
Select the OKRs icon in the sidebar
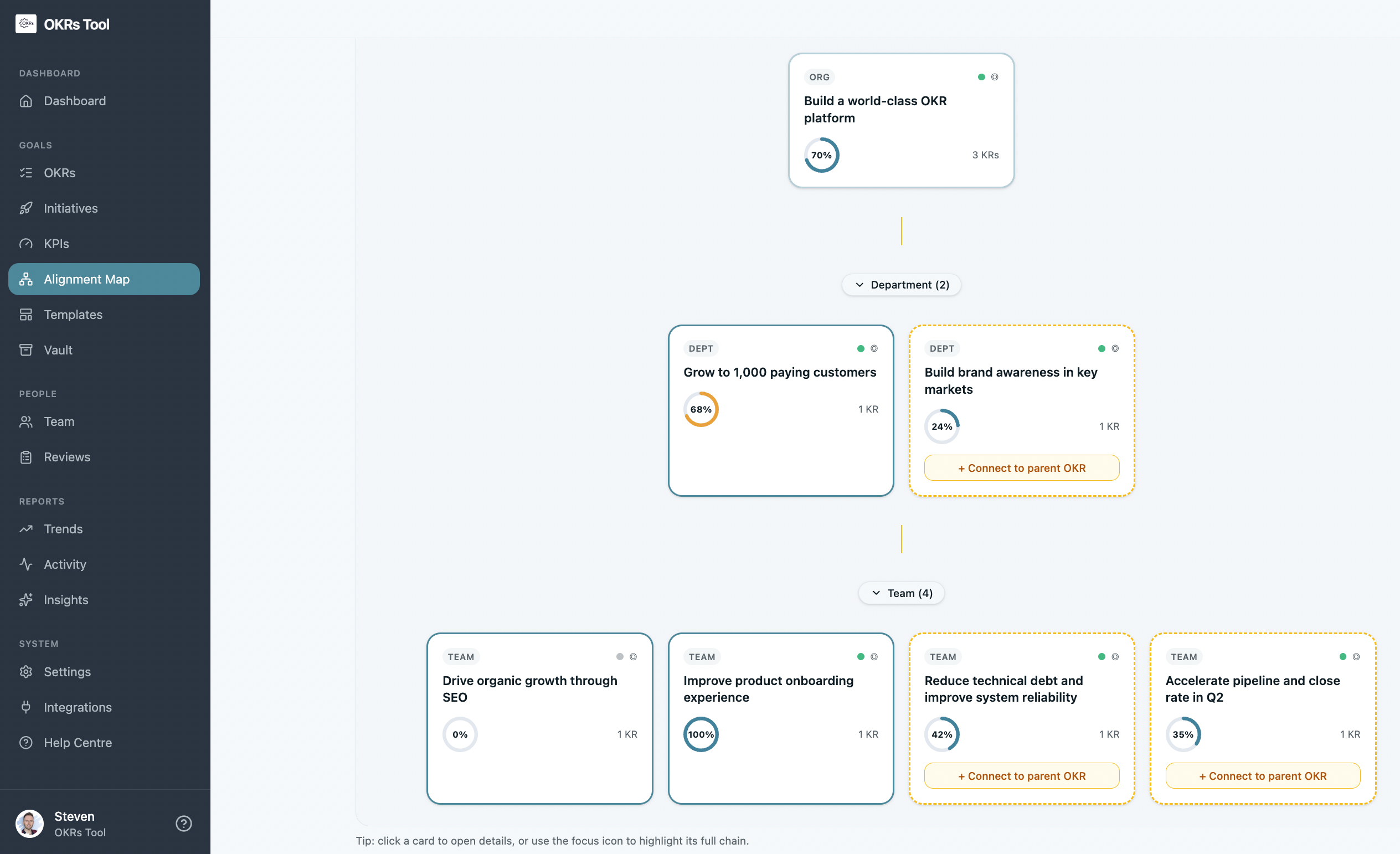tap(26, 173)
